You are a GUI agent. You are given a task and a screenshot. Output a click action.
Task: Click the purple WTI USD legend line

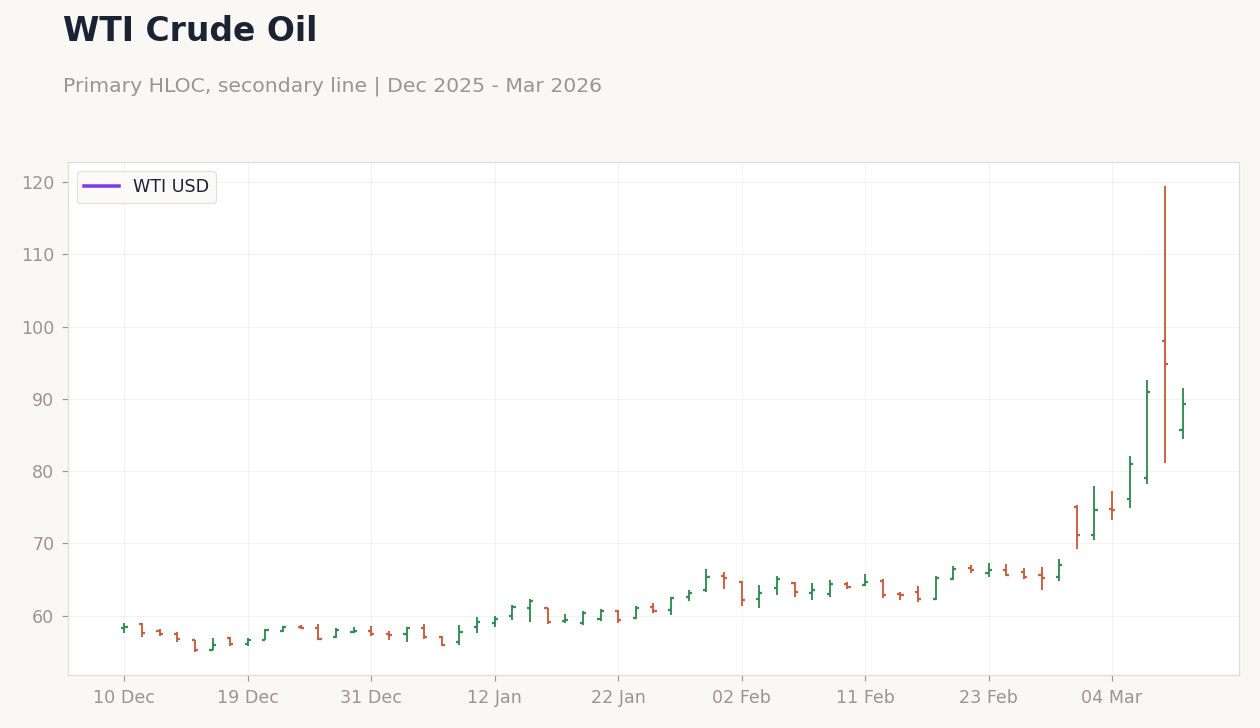click(101, 186)
